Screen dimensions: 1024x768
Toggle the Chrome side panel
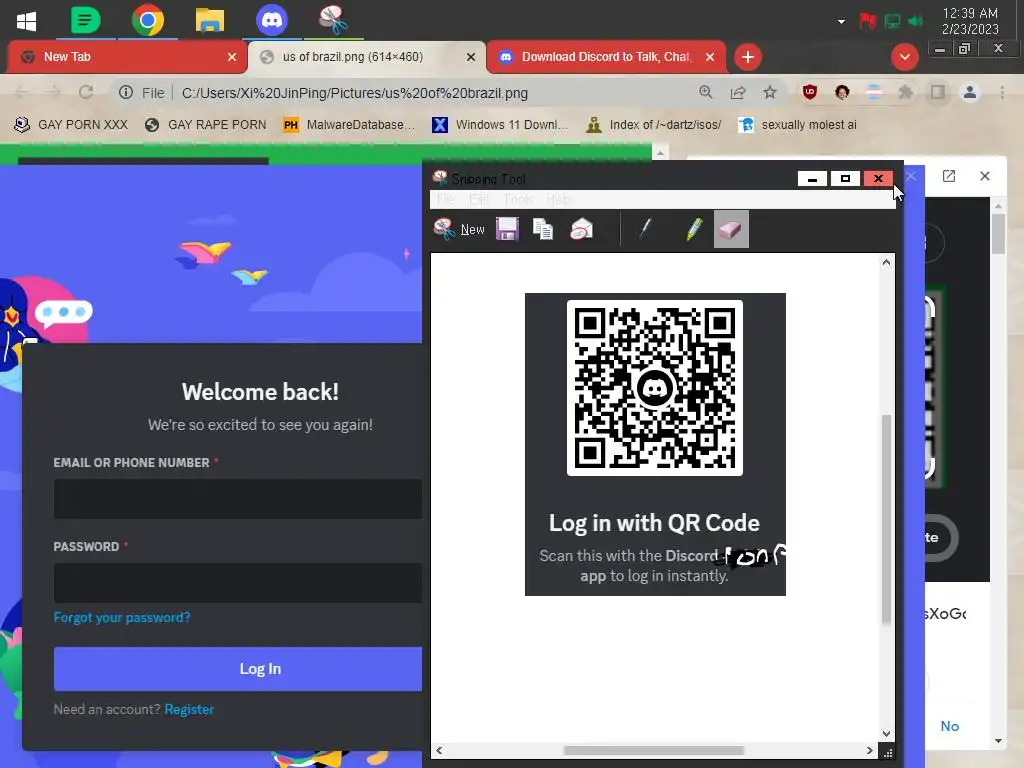tap(938, 93)
